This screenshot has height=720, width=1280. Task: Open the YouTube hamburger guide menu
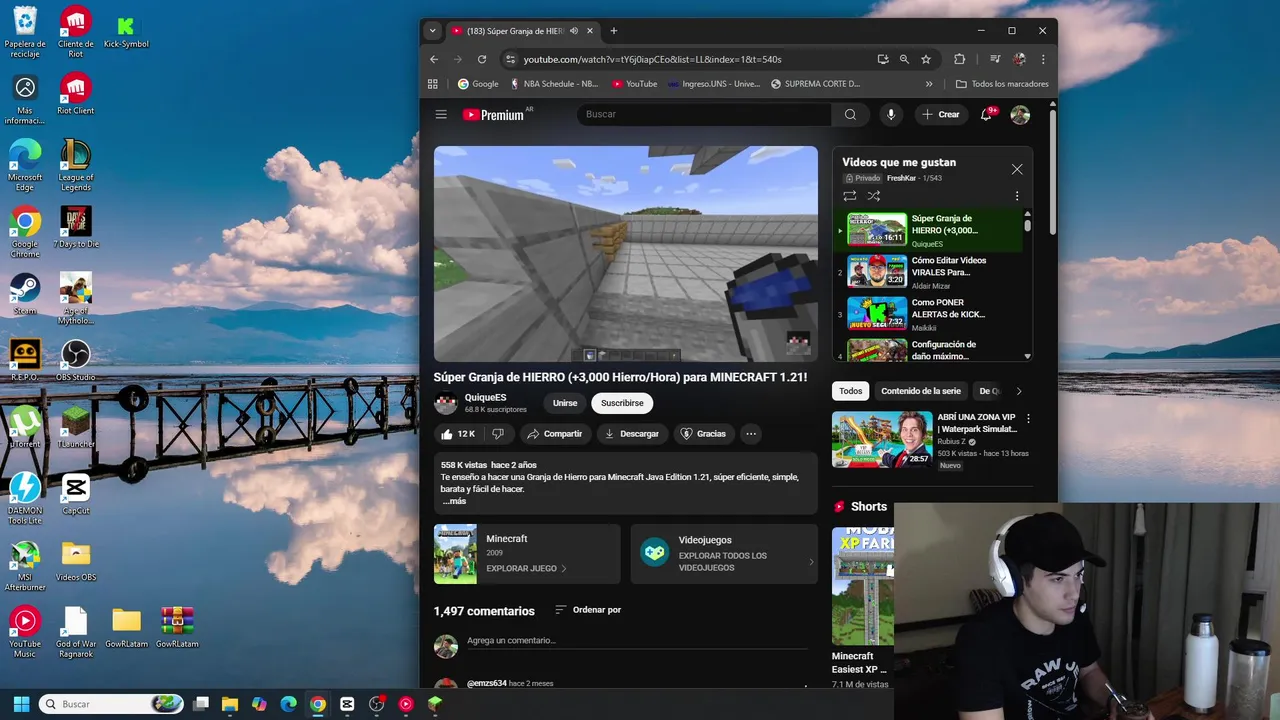(441, 114)
